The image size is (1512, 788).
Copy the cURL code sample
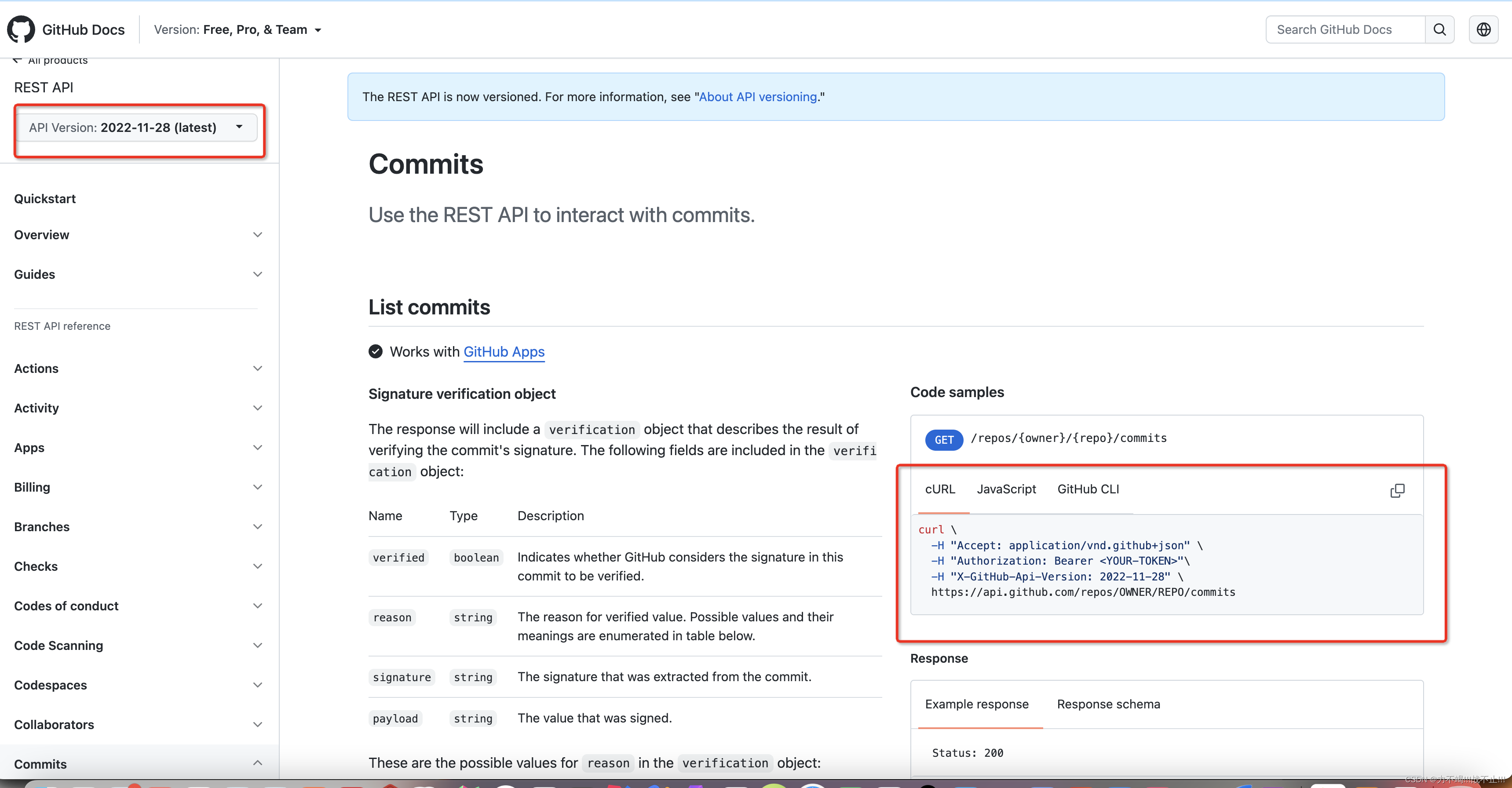(x=1398, y=490)
